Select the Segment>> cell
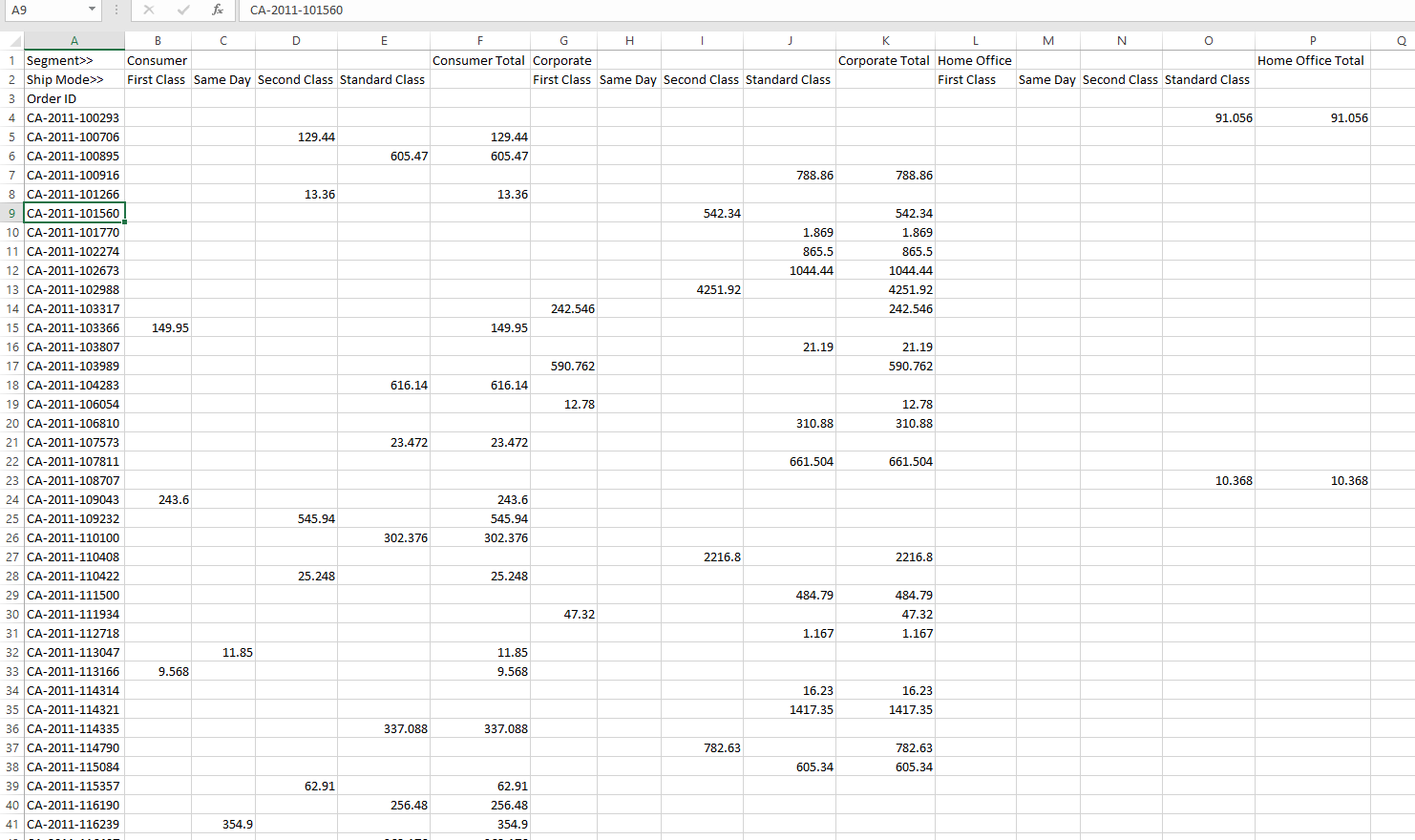Viewport: 1415px width, 840px height. click(74, 61)
